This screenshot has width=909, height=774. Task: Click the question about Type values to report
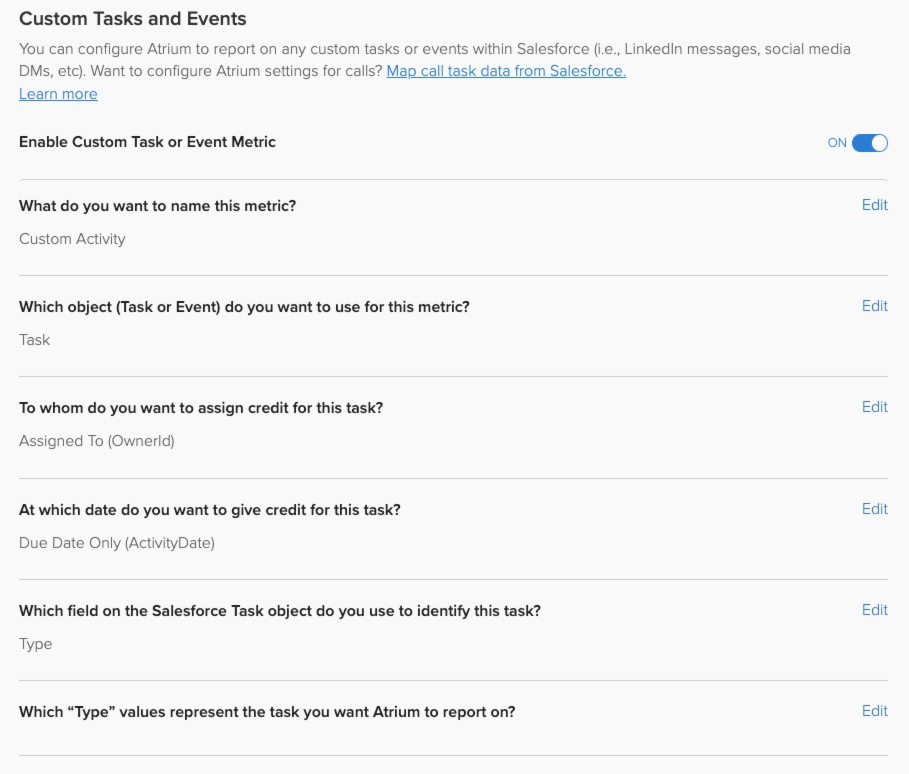click(x=267, y=711)
